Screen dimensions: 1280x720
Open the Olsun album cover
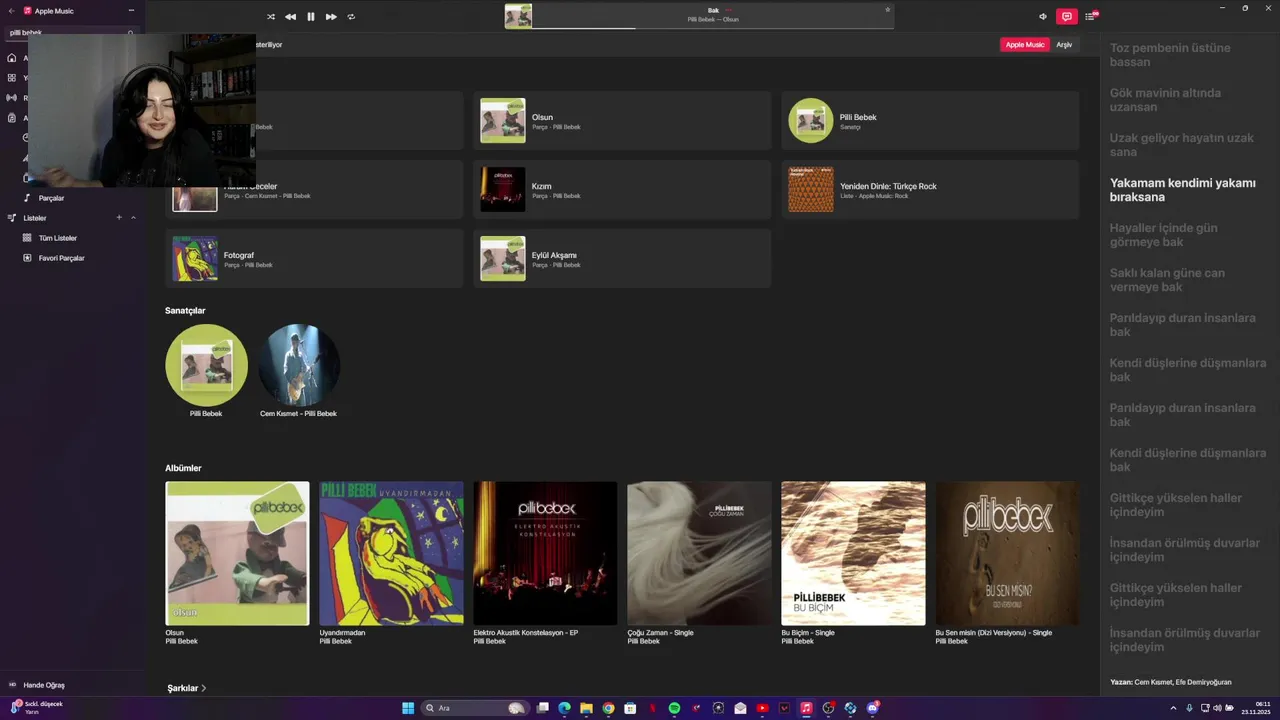point(237,553)
